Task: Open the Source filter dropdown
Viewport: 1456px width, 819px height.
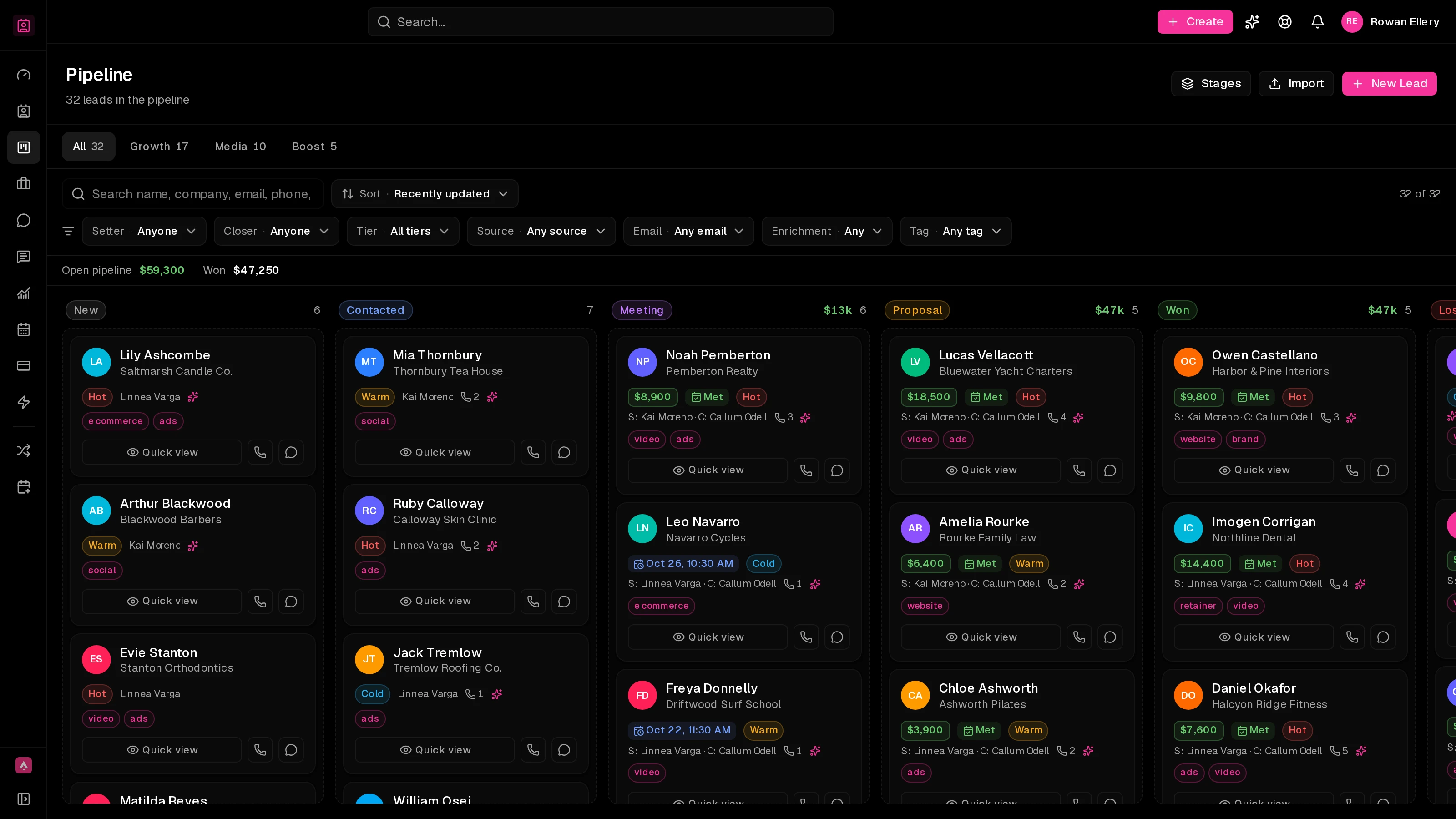Action: 541,231
